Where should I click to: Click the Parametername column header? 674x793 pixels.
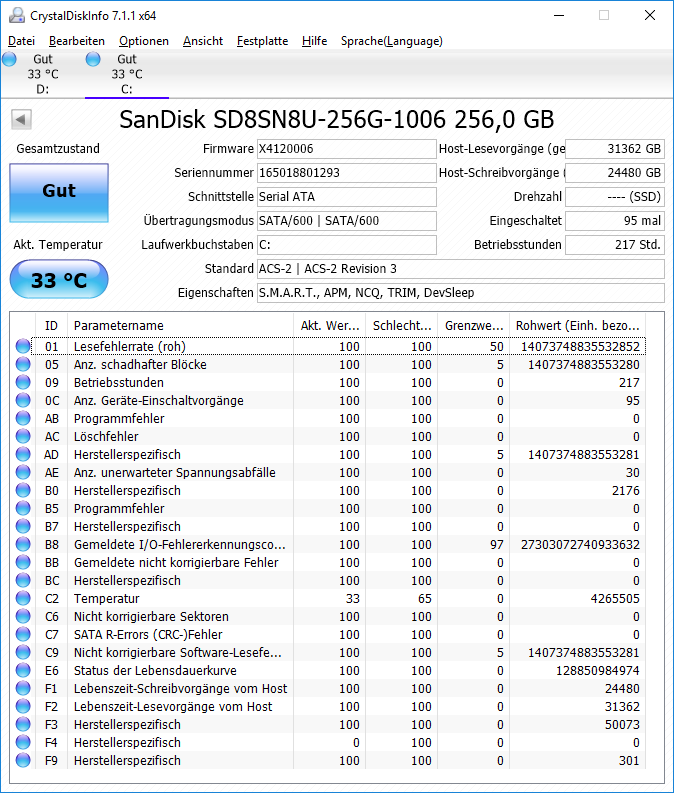tap(180, 326)
